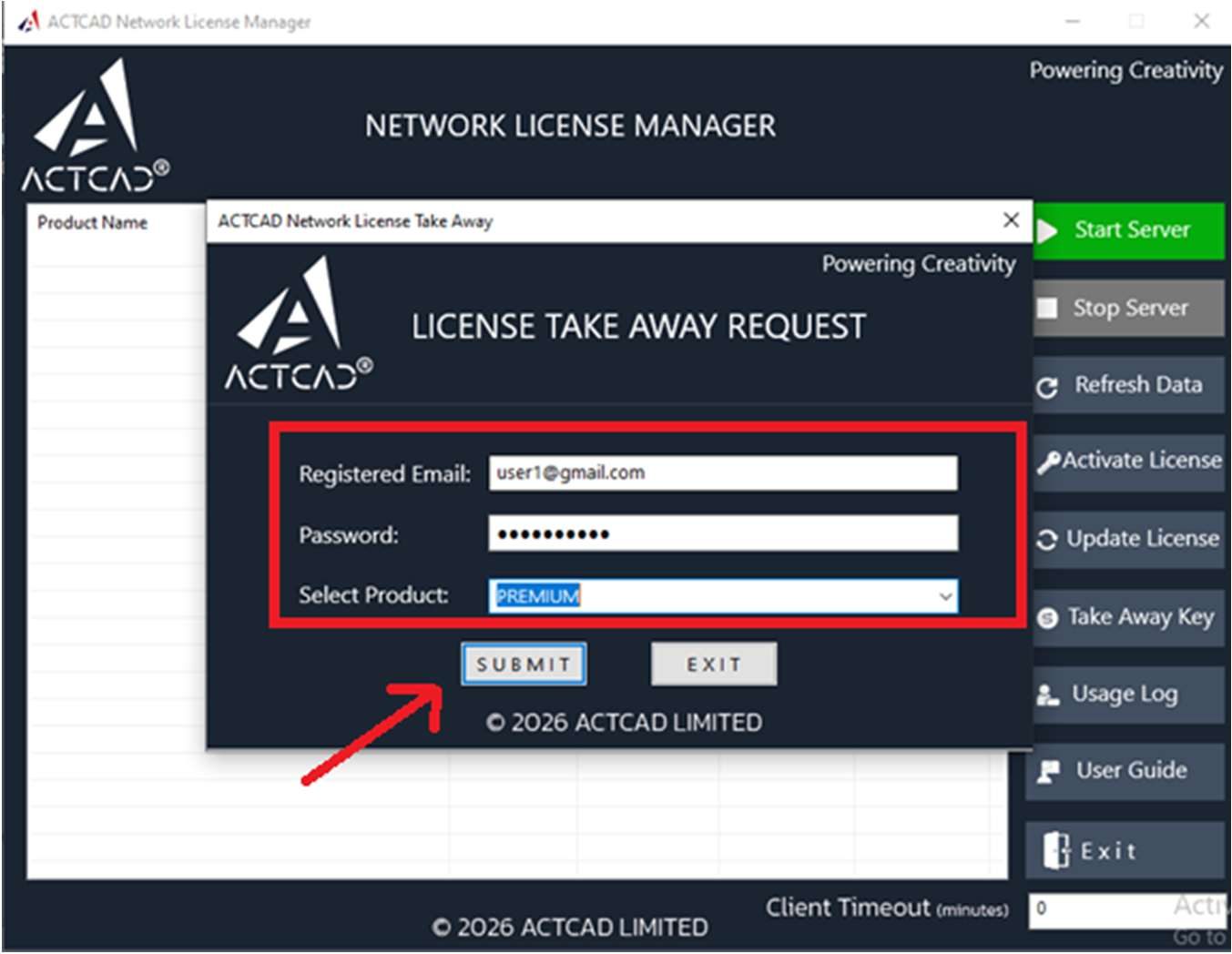Screen dimensions: 1232x954
Task: Click the Exit label in the main window sidebar
Action: [x=1108, y=851]
